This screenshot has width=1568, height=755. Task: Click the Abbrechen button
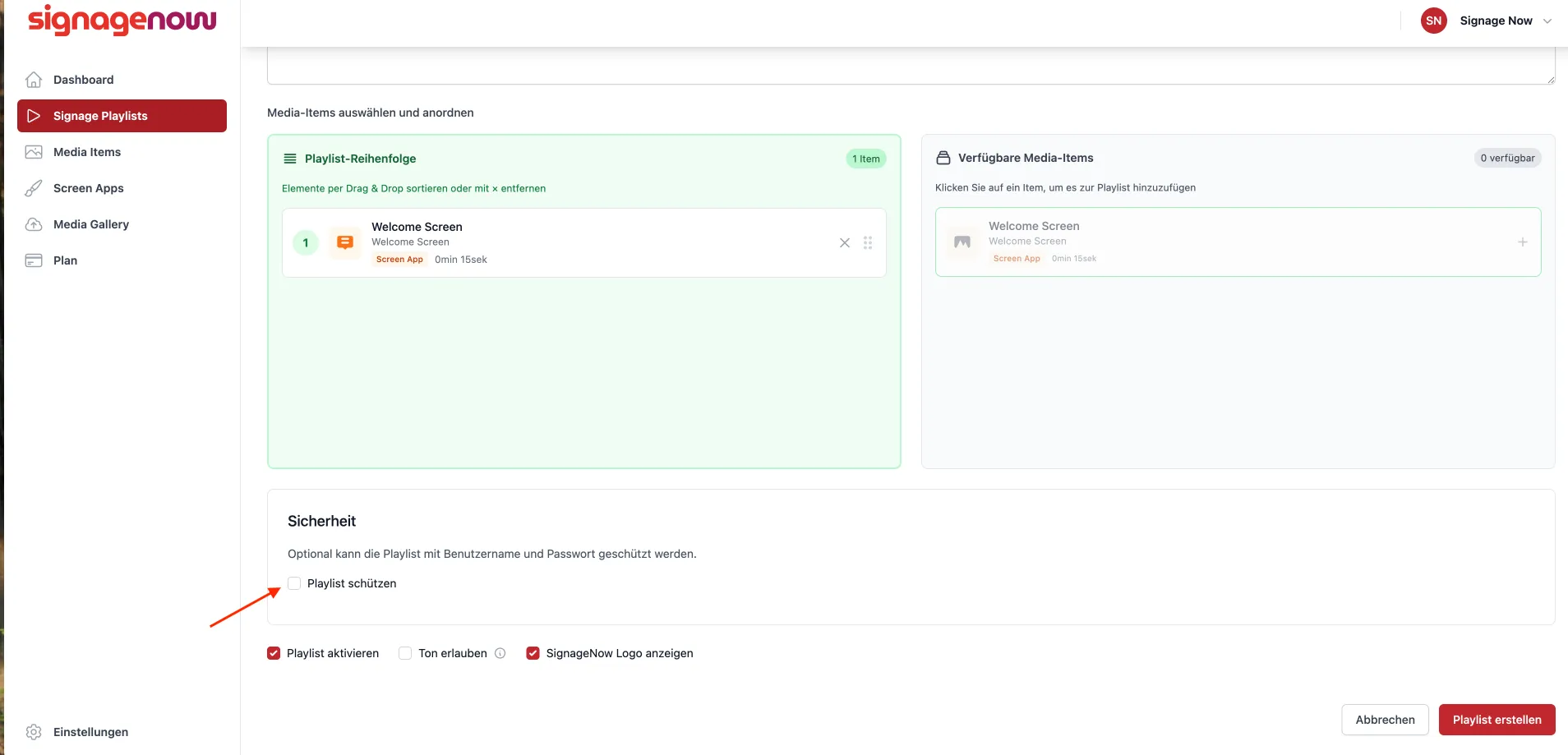point(1386,720)
